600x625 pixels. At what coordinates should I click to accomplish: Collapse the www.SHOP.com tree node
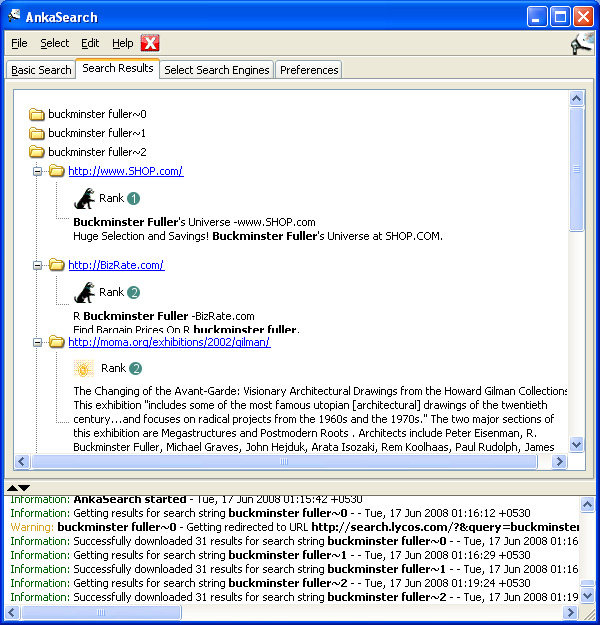(38, 171)
